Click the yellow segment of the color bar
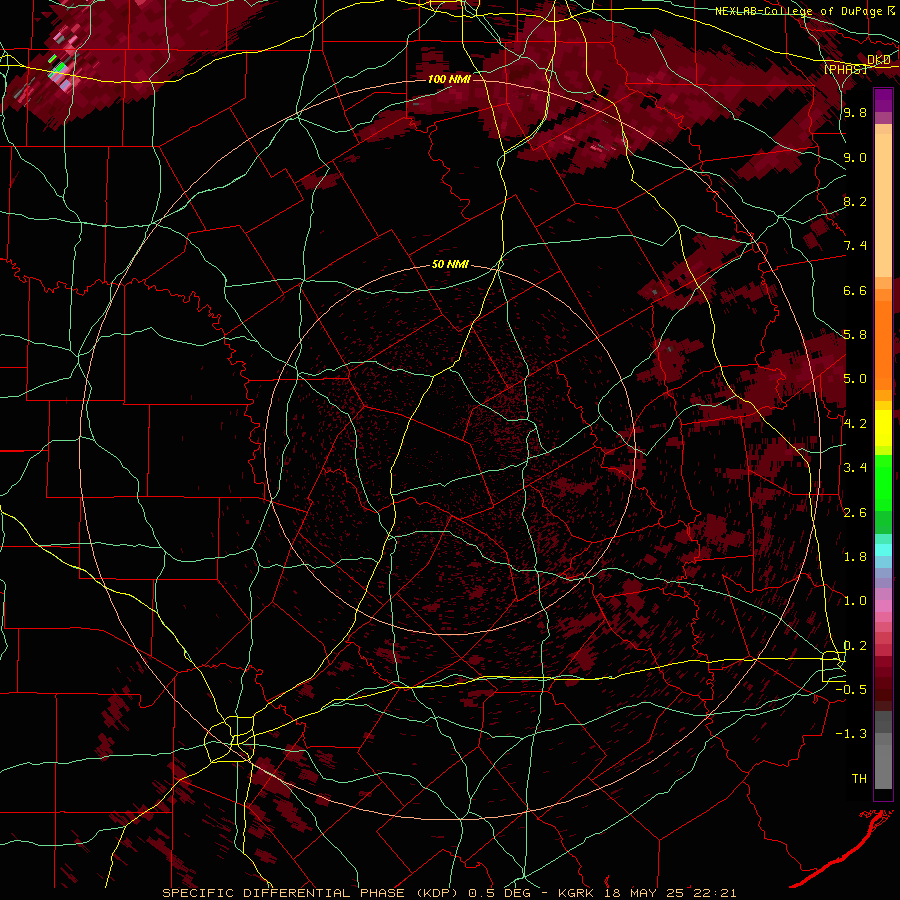This screenshot has width=900, height=900. 883,428
